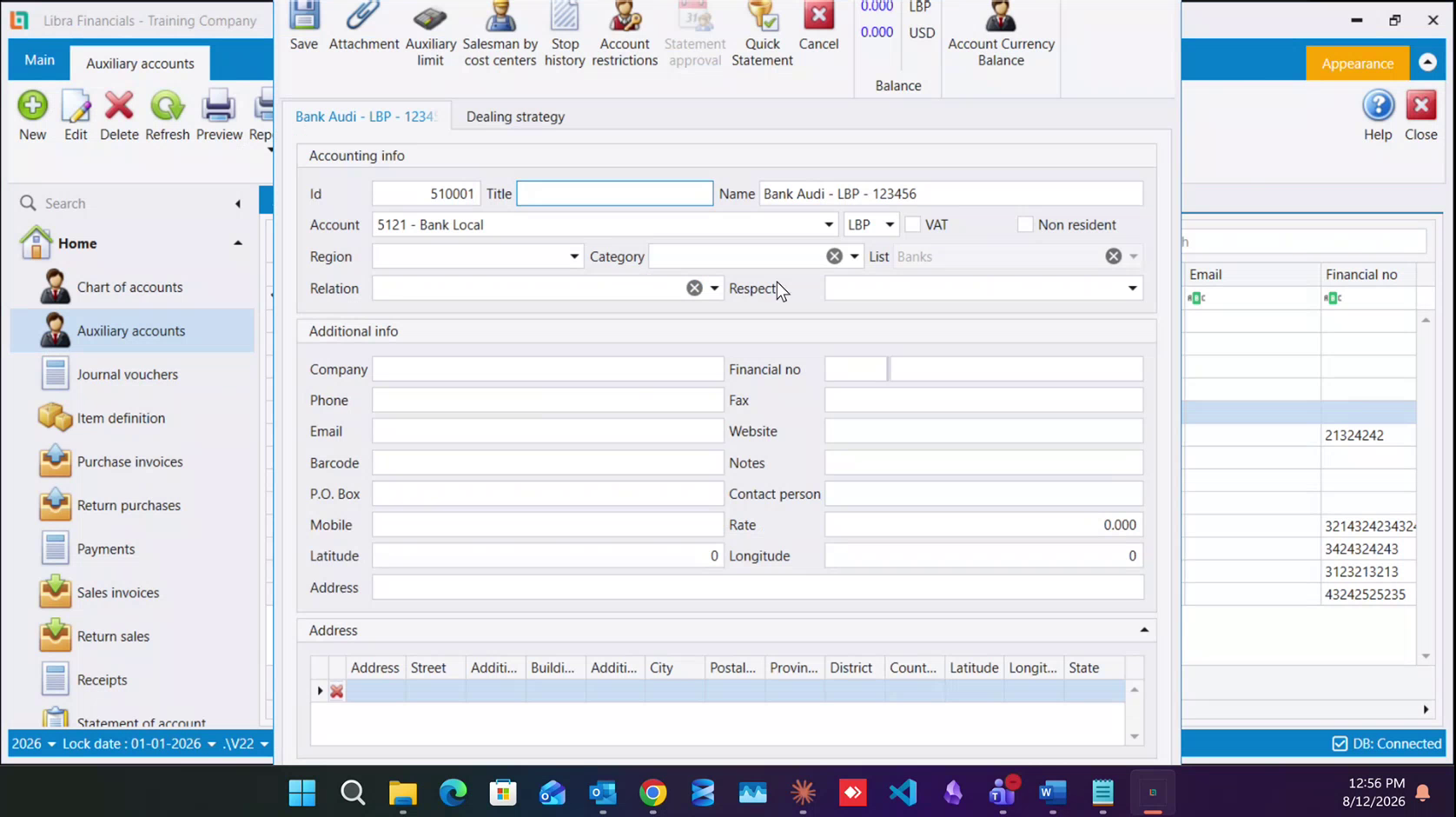Select the Auxiliary accounts ribbon tab
Image resolution: width=1456 pixels, height=817 pixels.
click(140, 63)
